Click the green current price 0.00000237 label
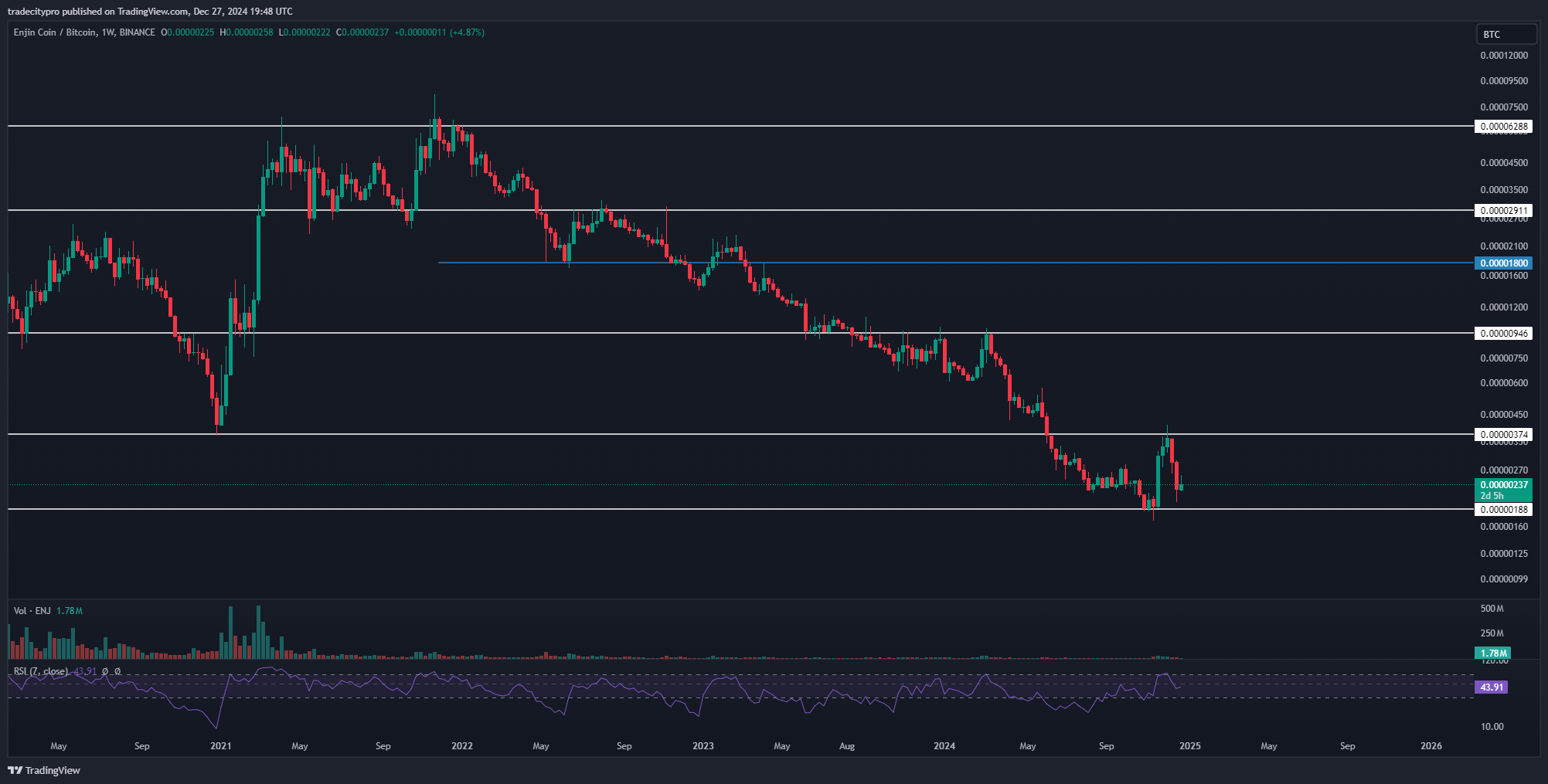1548x784 pixels. 1503,485
